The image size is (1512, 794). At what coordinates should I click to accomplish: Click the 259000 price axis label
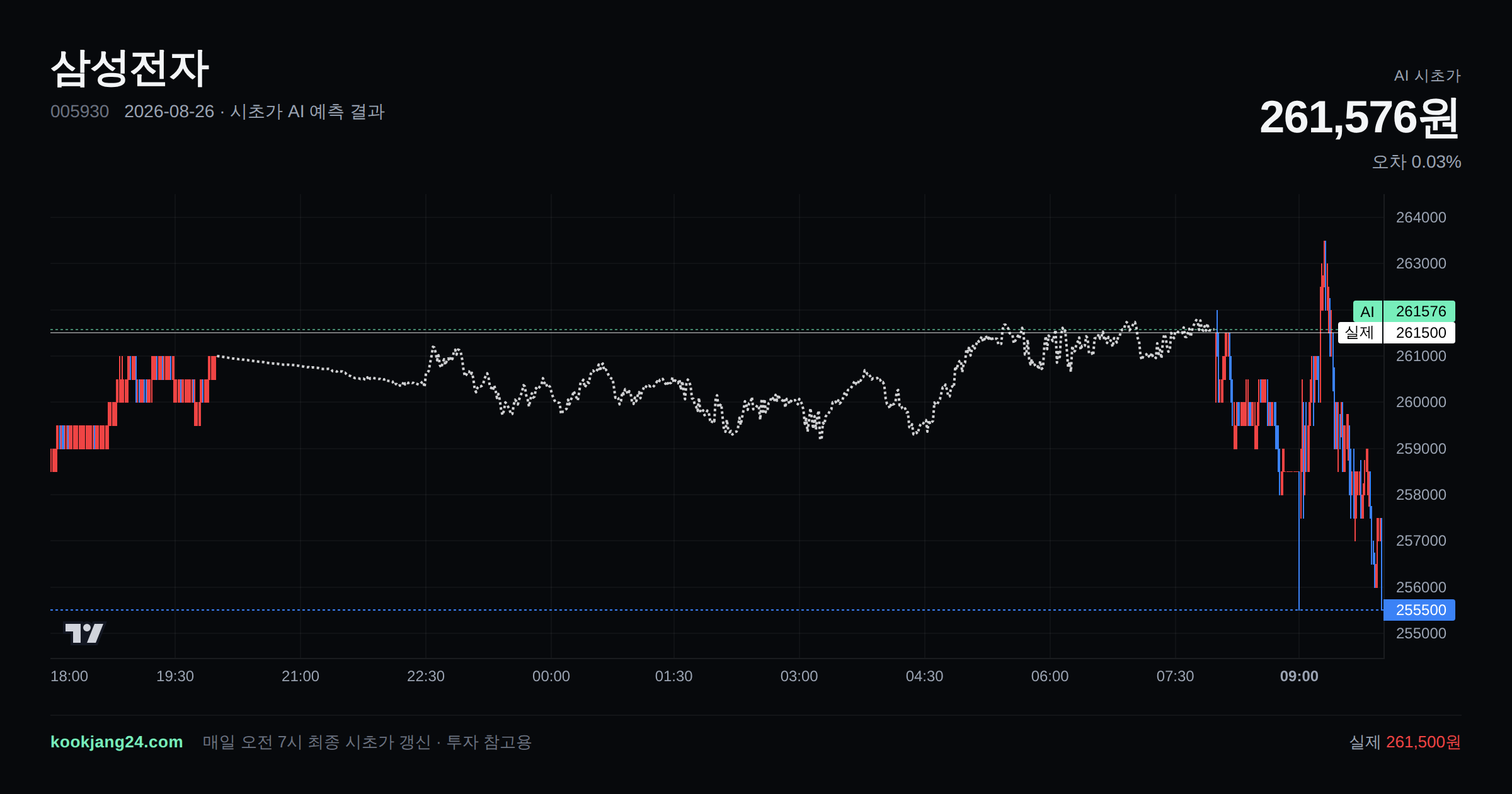click(1421, 449)
